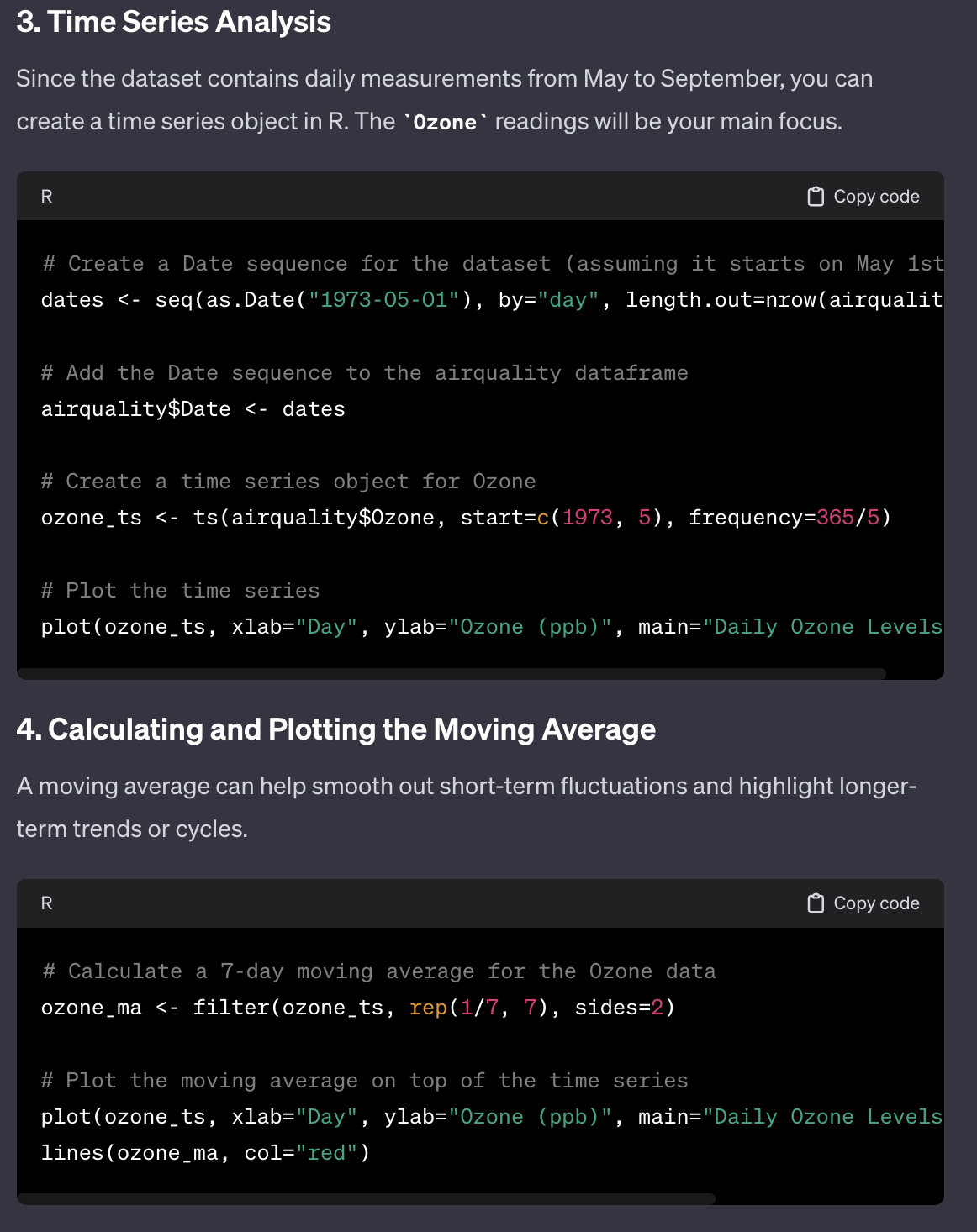977x1232 pixels.
Task: Click the "# Plot the time series" comment
Action: click(181, 591)
